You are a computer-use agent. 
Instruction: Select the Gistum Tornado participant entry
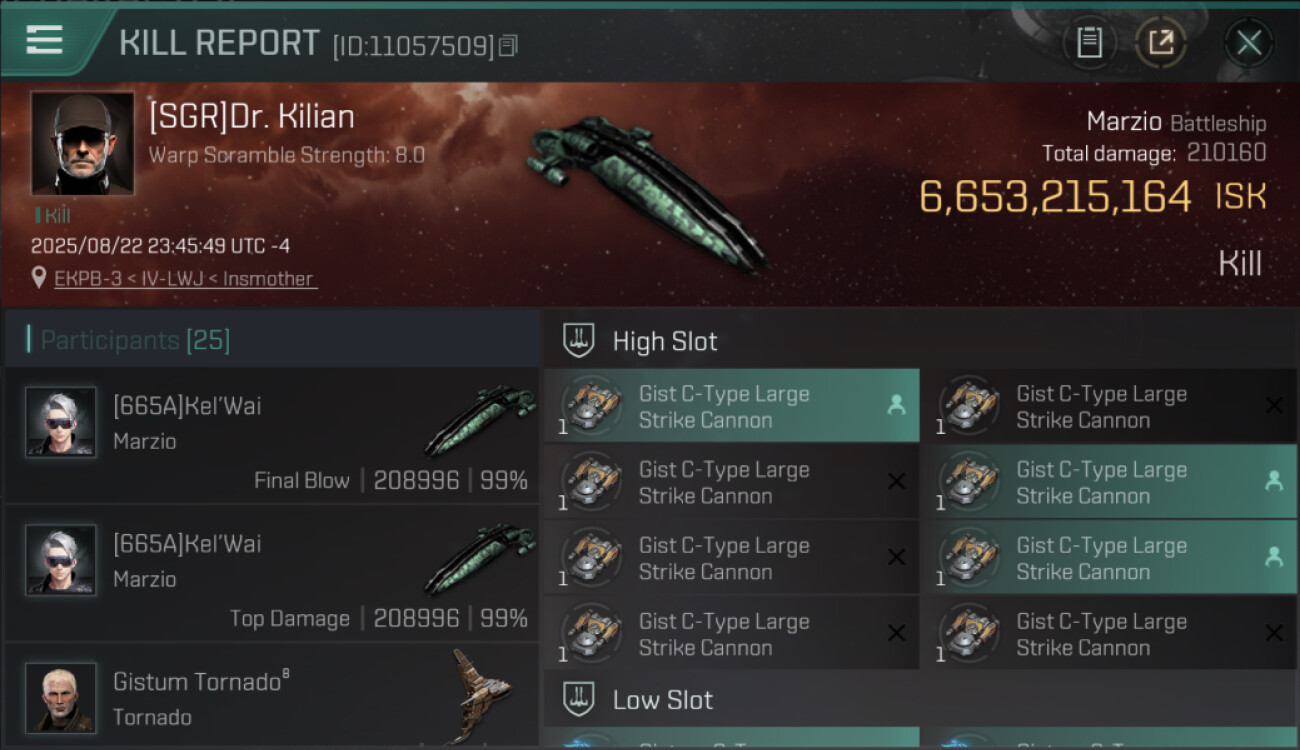(x=270, y=696)
